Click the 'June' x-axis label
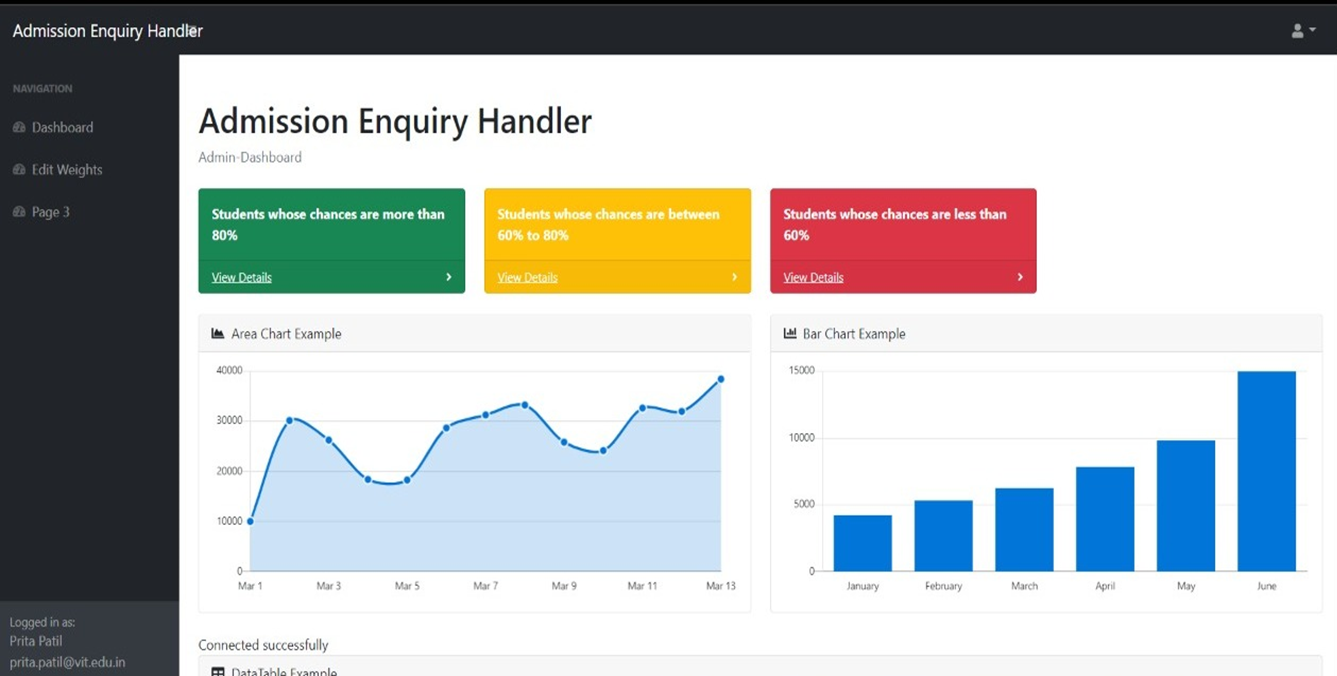1337x676 pixels. (x=1266, y=586)
